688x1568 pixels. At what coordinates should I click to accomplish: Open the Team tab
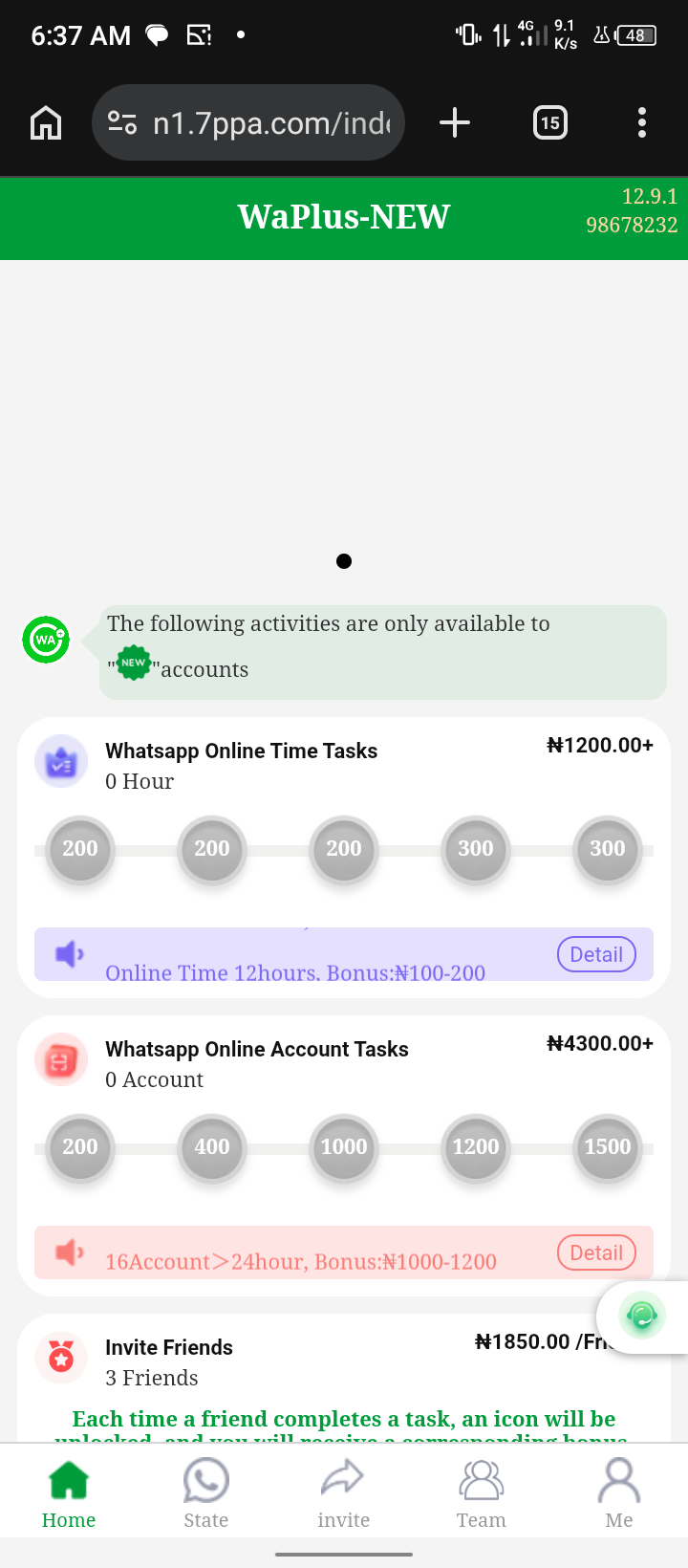click(482, 1494)
